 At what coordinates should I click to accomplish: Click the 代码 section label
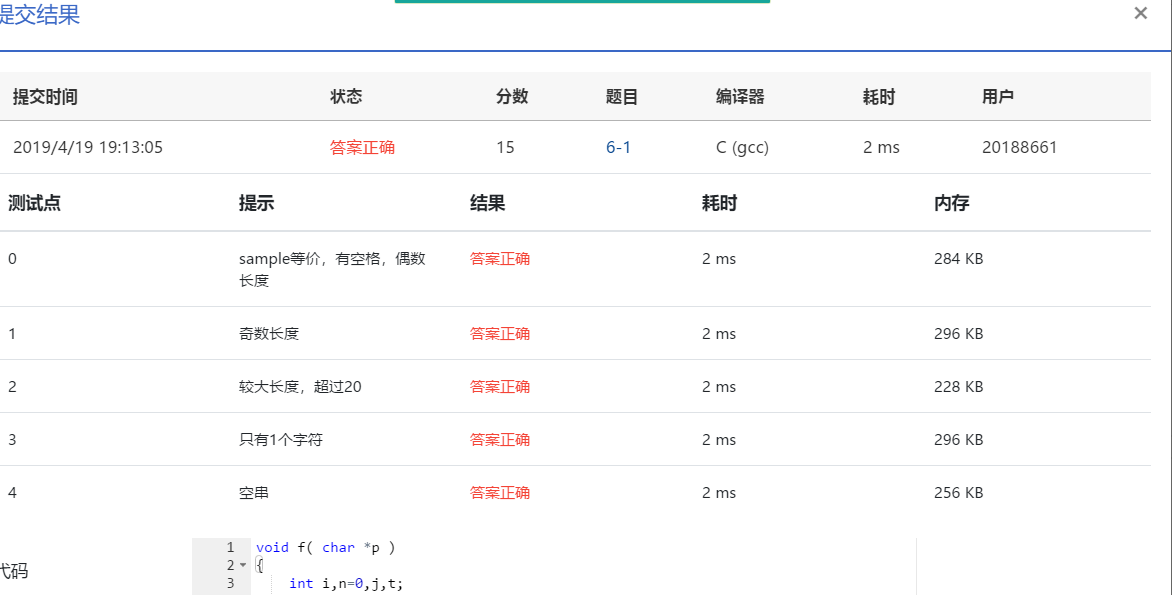point(13,572)
